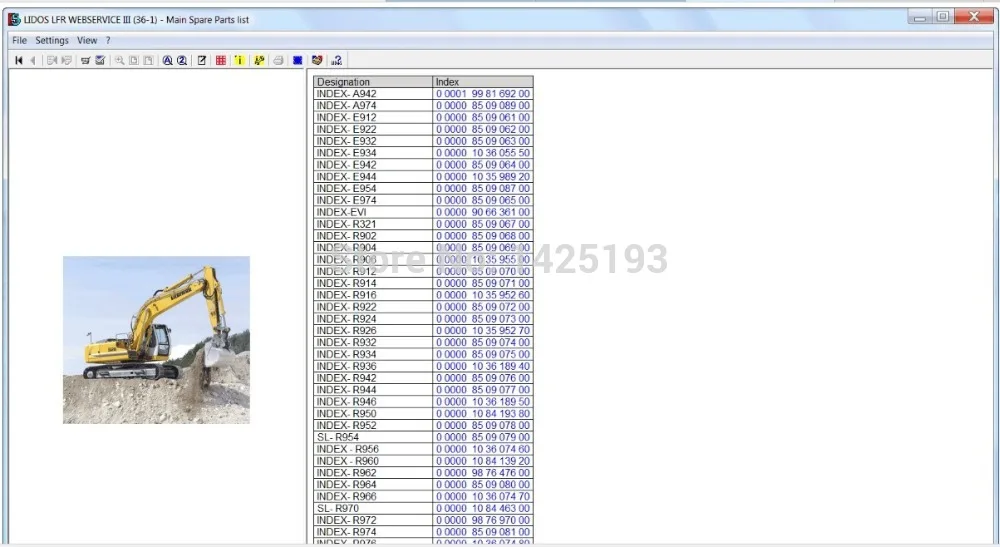The image size is (1000, 547).
Task: Select the SL- R970 row
Action: pyautogui.click(x=423, y=508)
